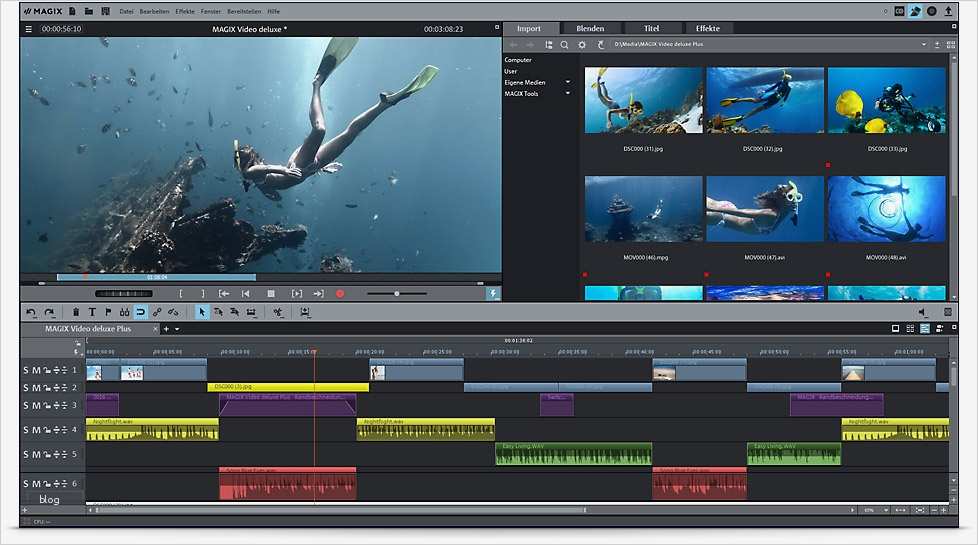Viewport: 978px width, 545px height.
Task: Click the undo arrow in the toolbar
Action: [x=31, y=312]
